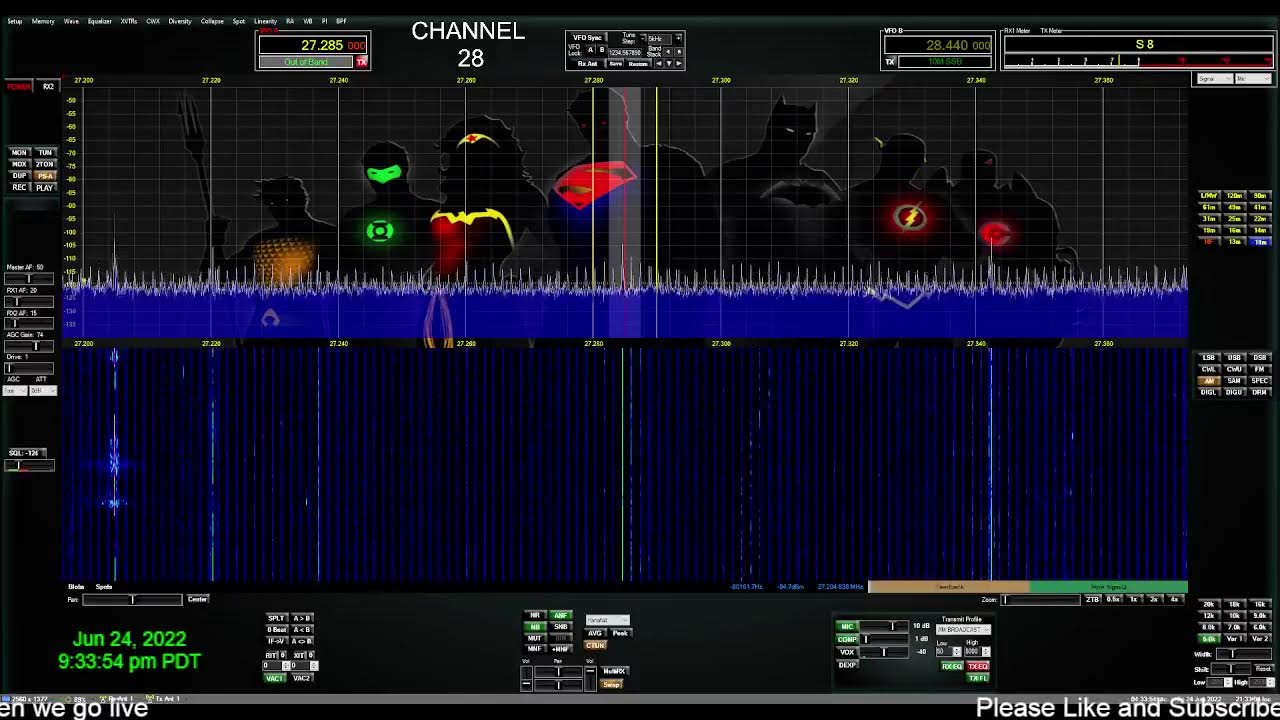Toggle the Peak hold button
1280x720 pixels.
click(x=620, y=634)
